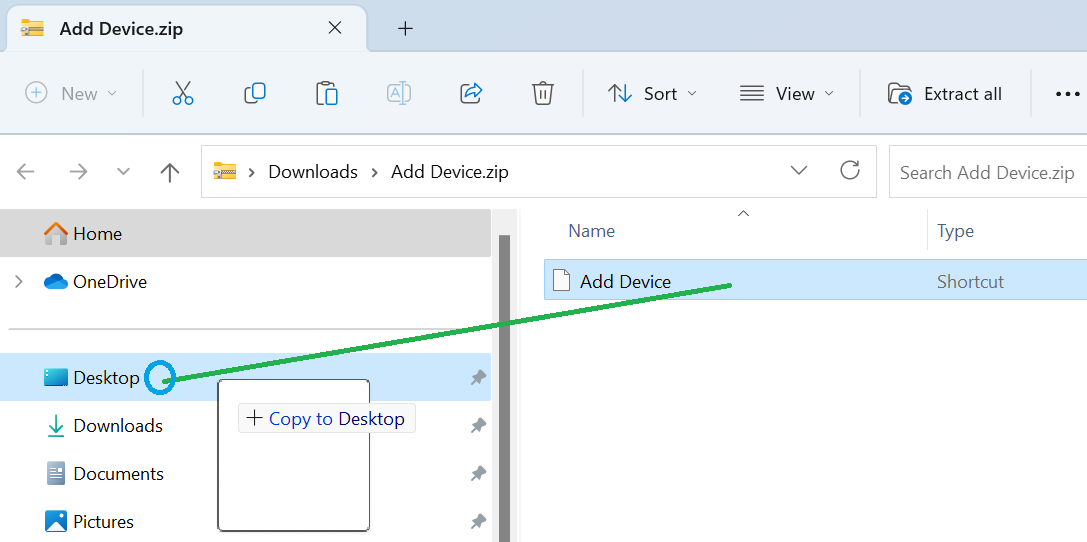This screenshot has height=542, width=1087.
Task: Open the address bar history dropdown
Action: click(799, 171)
